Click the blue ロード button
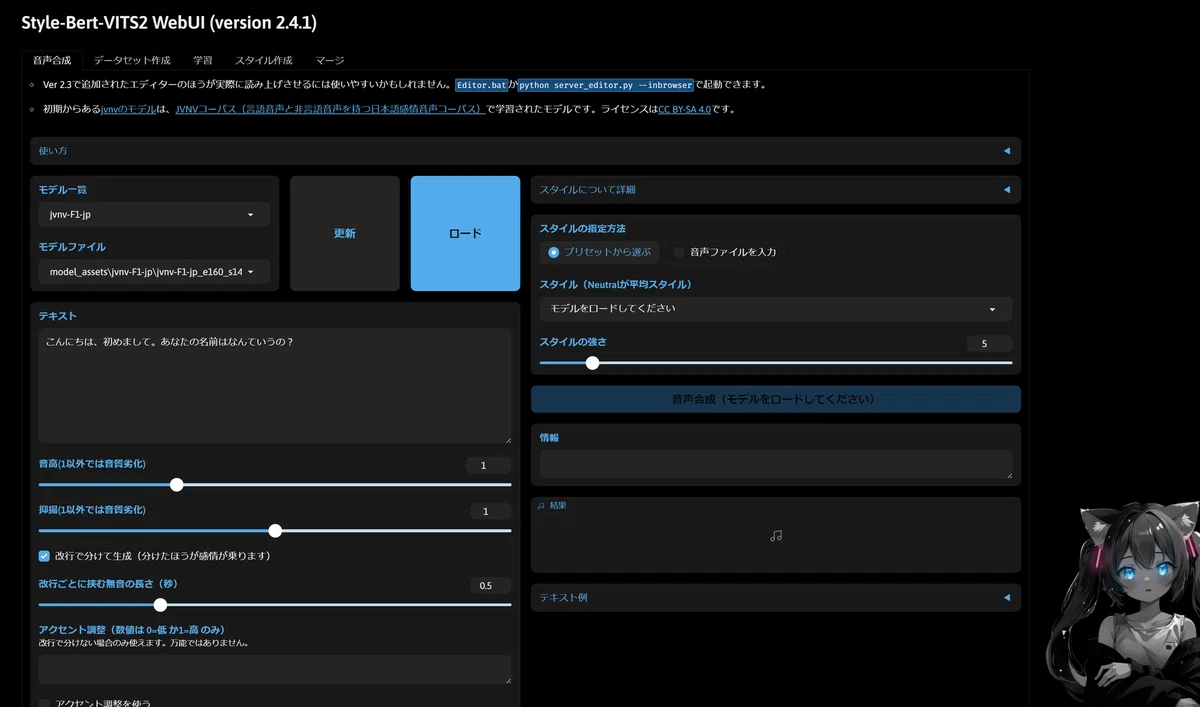Screen dimensions: 1200x707 tap(465, 234)
